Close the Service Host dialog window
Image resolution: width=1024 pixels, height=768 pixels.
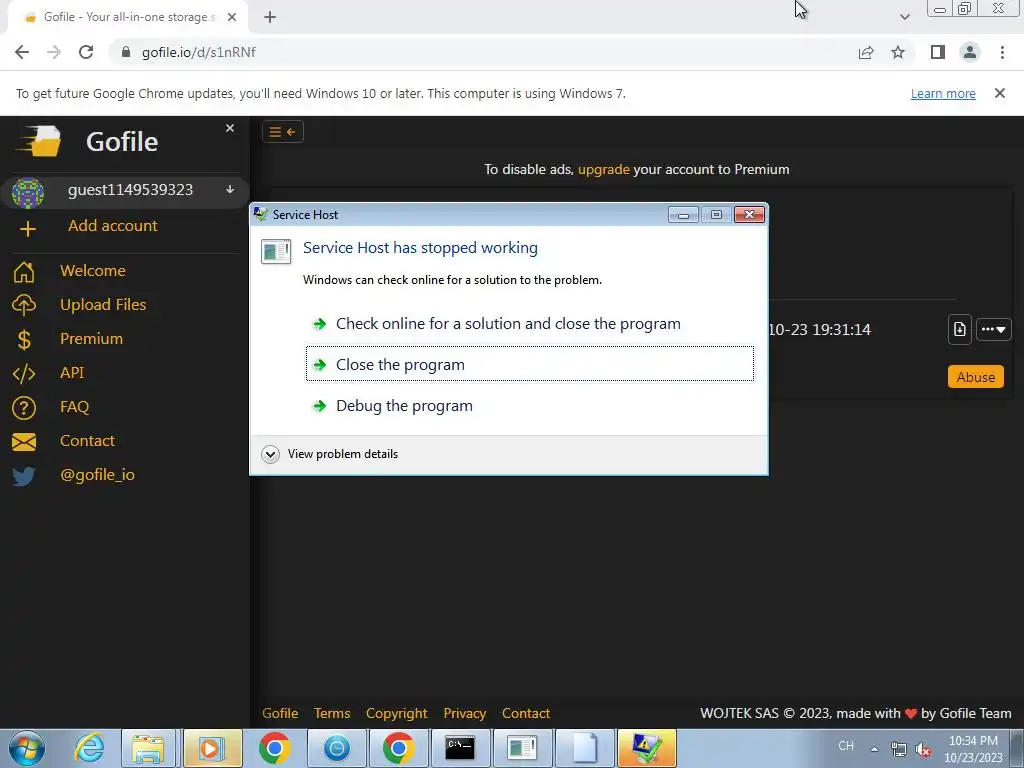749,214
